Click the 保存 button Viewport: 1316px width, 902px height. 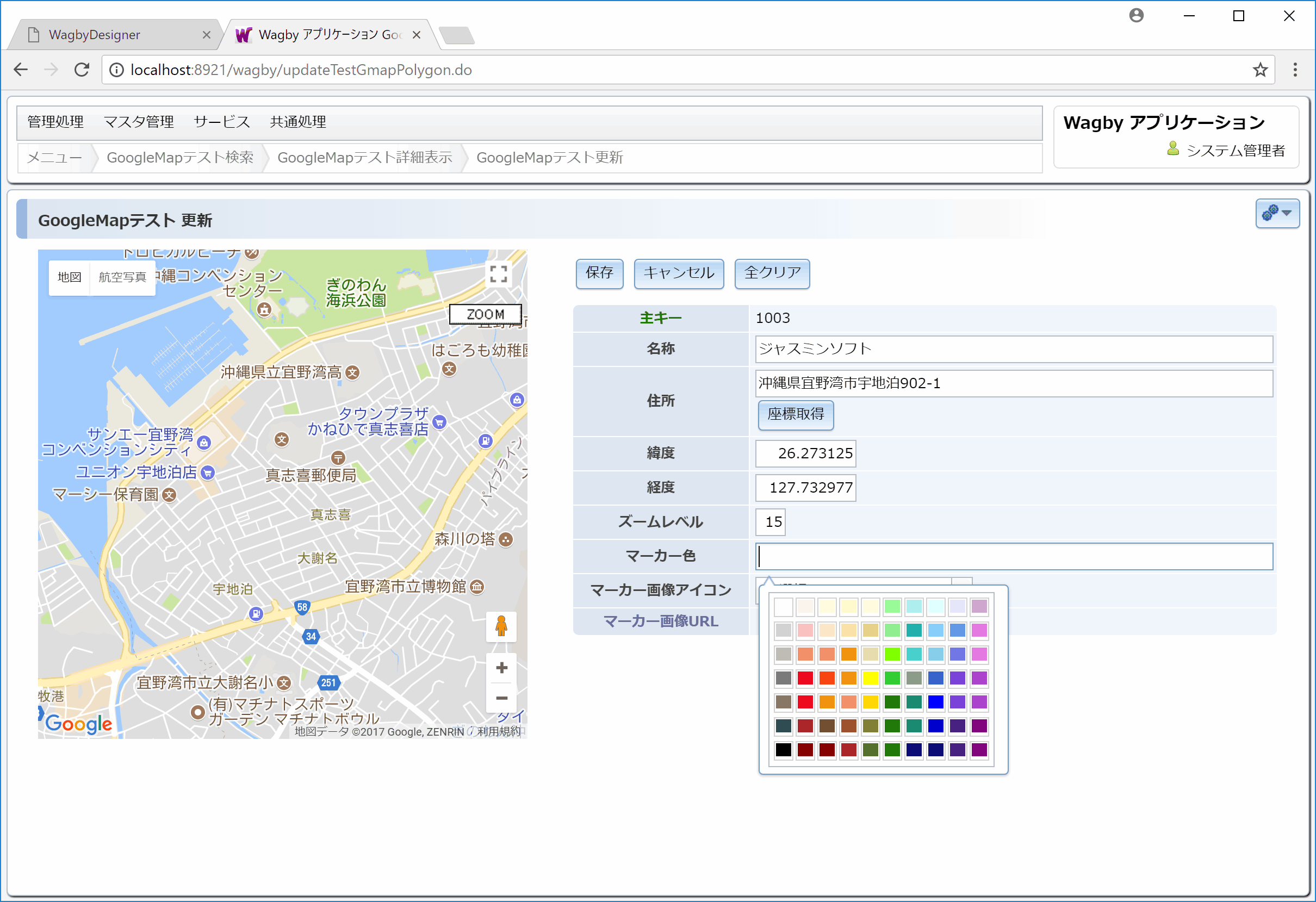pyautogui.click(x=599, y=273)
